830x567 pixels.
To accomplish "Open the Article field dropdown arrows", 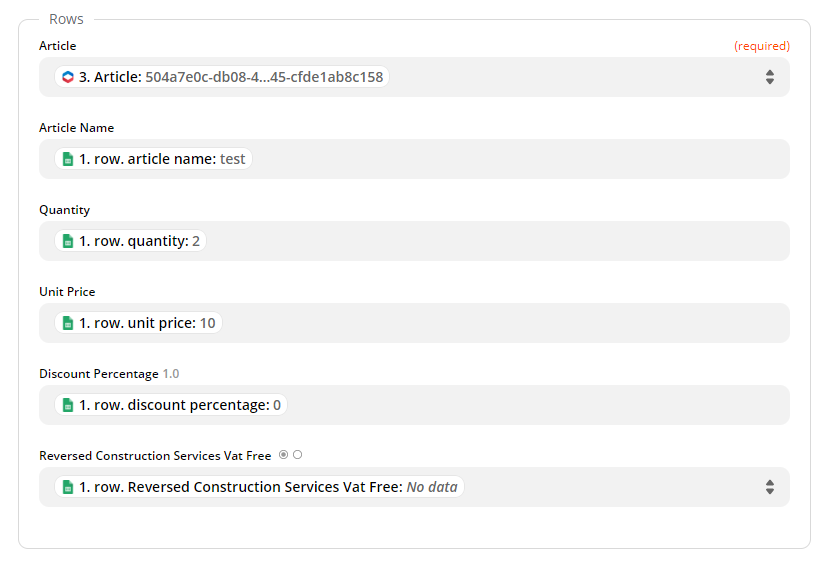I will coord(769,77).
